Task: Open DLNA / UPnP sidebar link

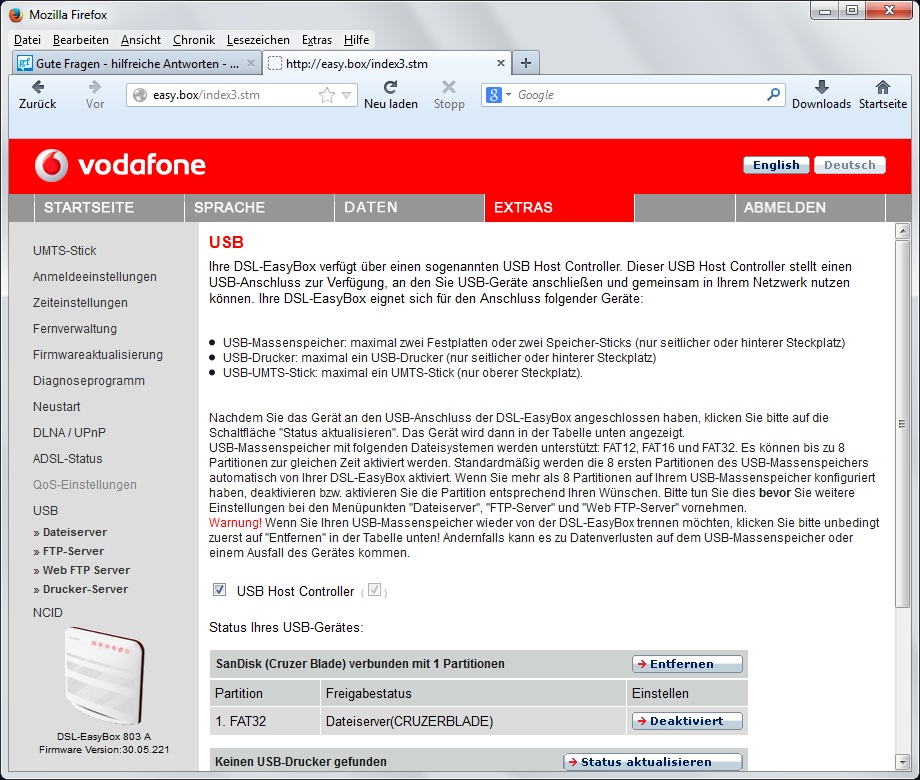Action: (x=69, y=433)
